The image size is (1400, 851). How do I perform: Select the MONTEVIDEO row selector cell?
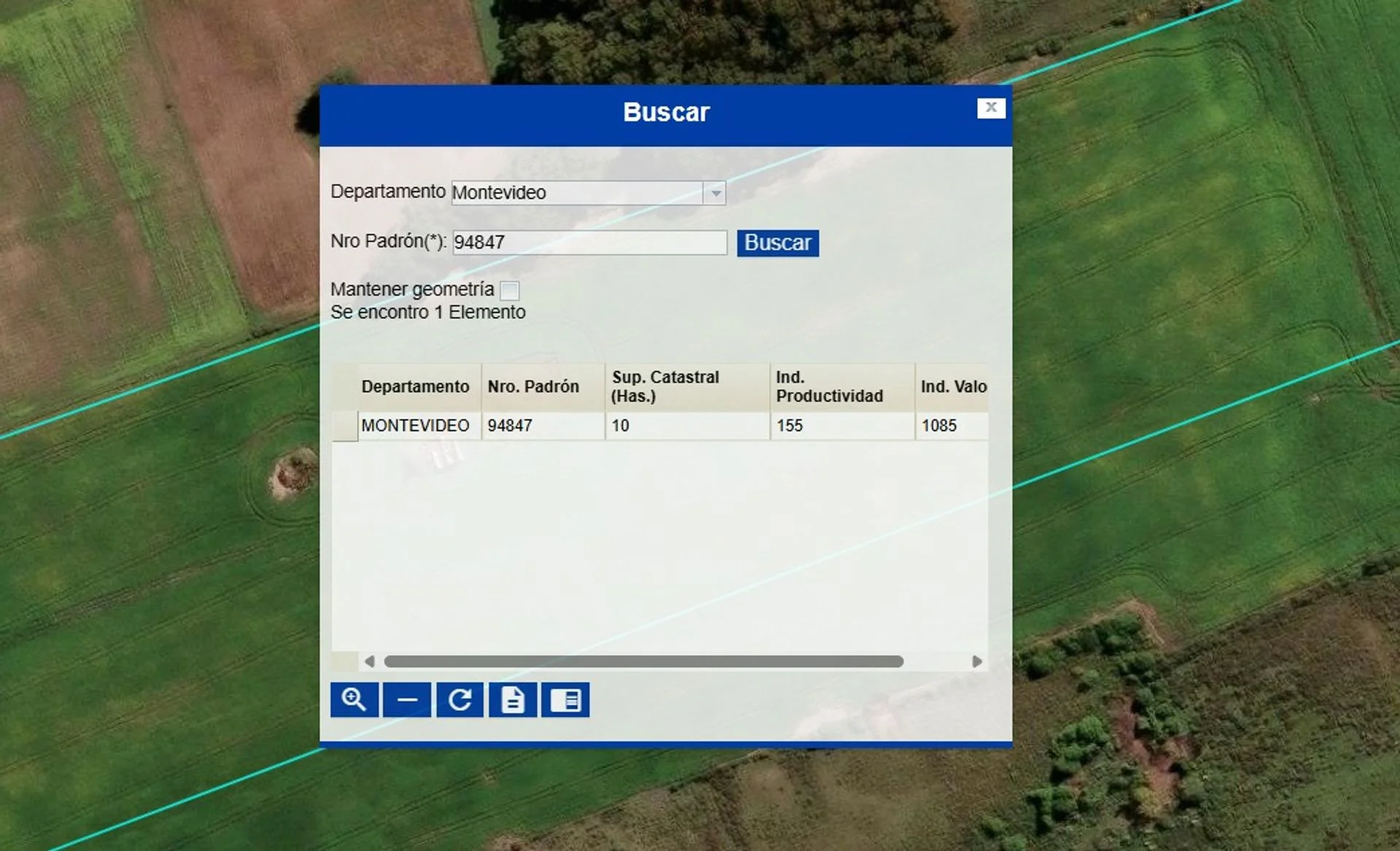pyautogui.click(x=345, y=426)
